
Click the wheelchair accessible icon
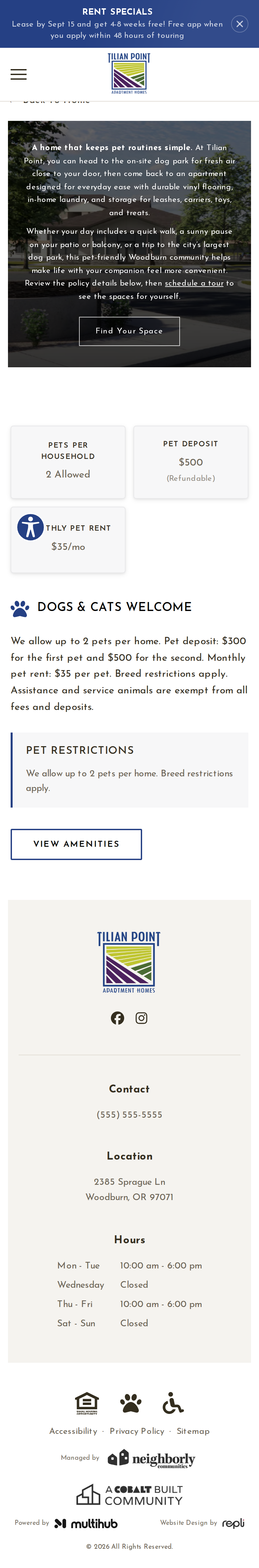click(173, 1403)
